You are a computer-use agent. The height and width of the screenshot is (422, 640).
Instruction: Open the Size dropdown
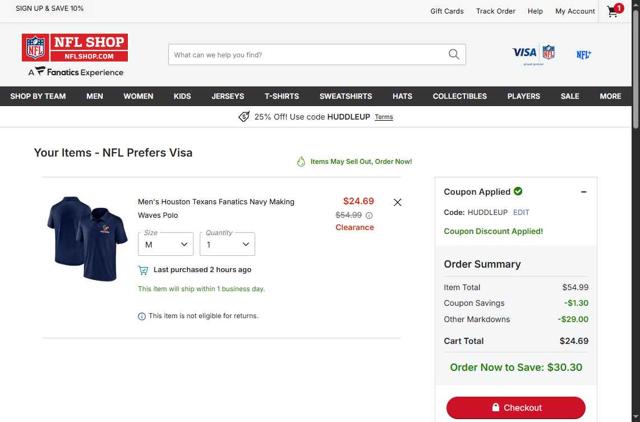pos(166,244)
